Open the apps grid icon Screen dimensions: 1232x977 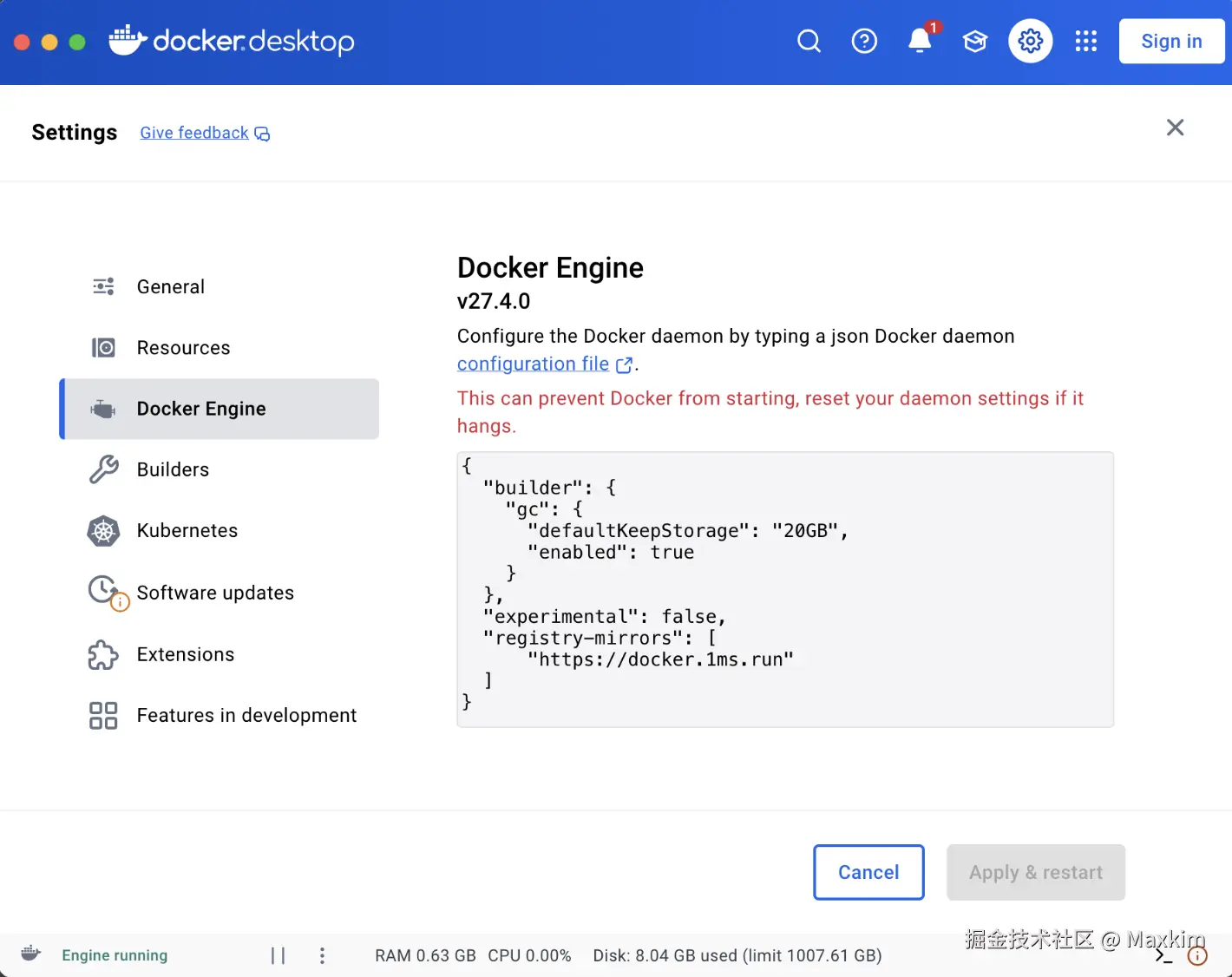pyautogui.click(x=1086, y=41)
